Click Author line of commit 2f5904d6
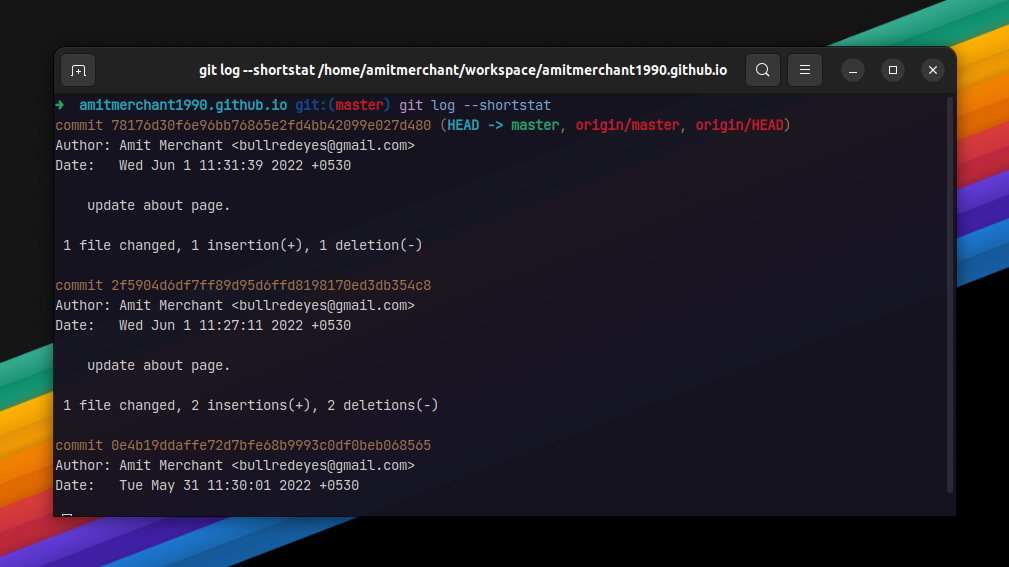 [x=235, y=306]
